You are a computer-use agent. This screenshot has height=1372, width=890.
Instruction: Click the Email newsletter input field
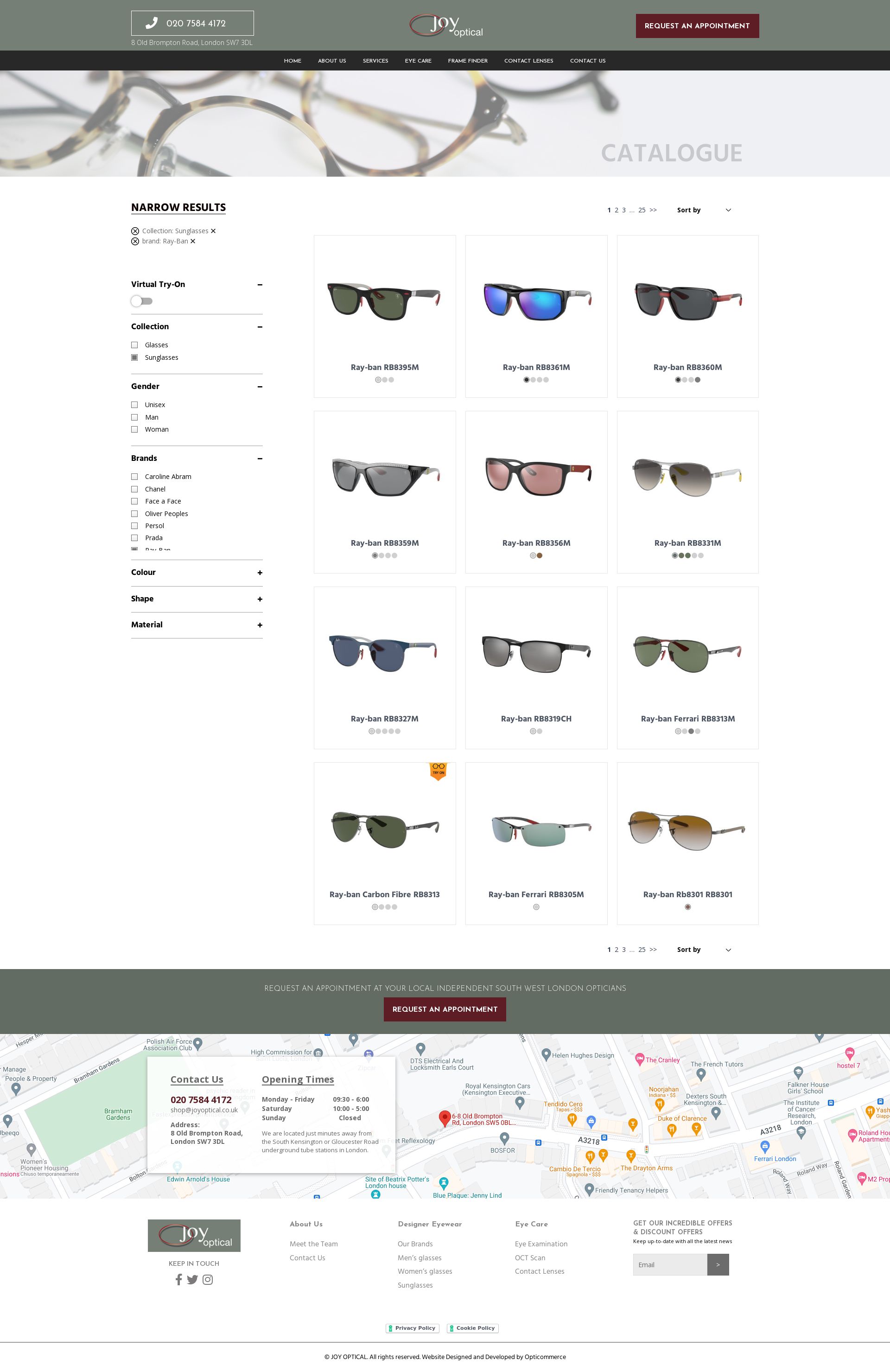click(670, 1264)
